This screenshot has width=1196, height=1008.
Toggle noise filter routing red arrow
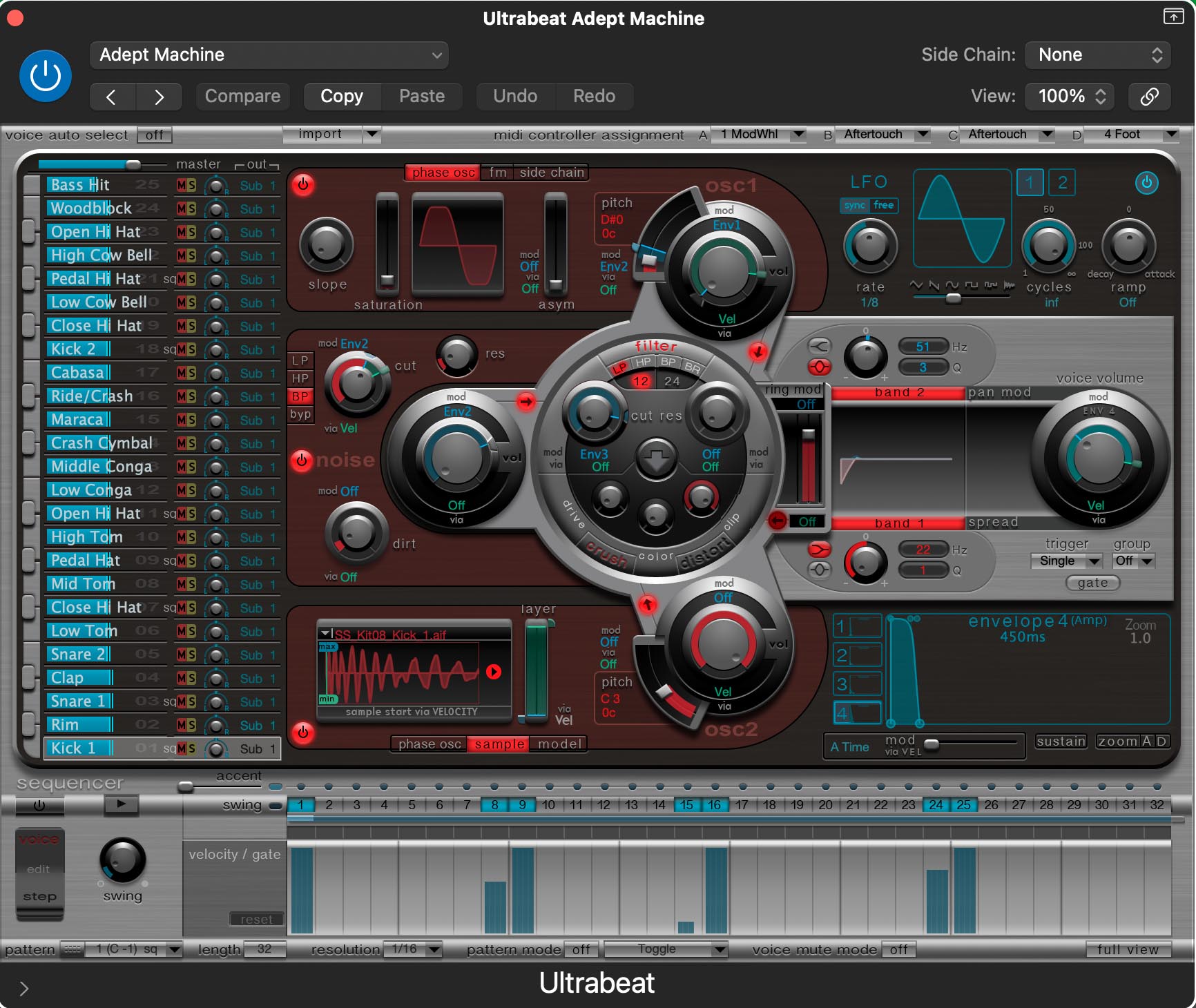pos(526,401)
